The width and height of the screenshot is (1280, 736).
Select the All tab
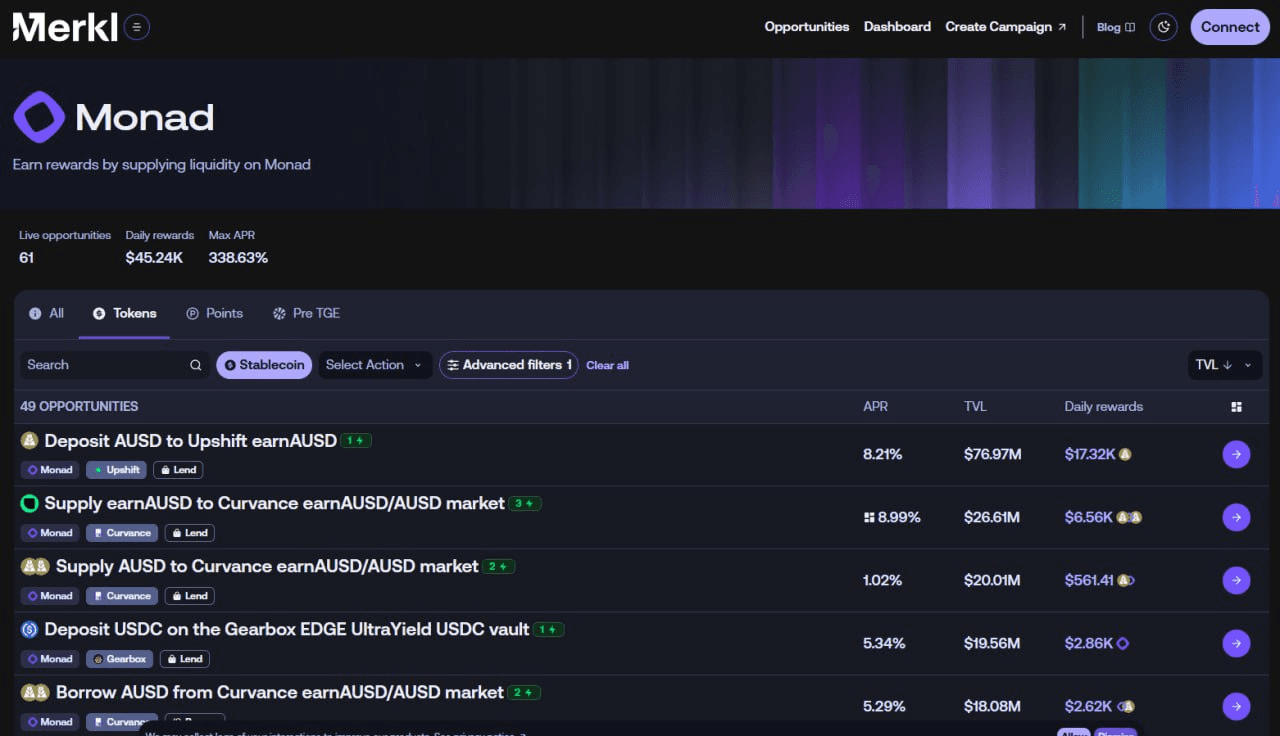point(47,313)
